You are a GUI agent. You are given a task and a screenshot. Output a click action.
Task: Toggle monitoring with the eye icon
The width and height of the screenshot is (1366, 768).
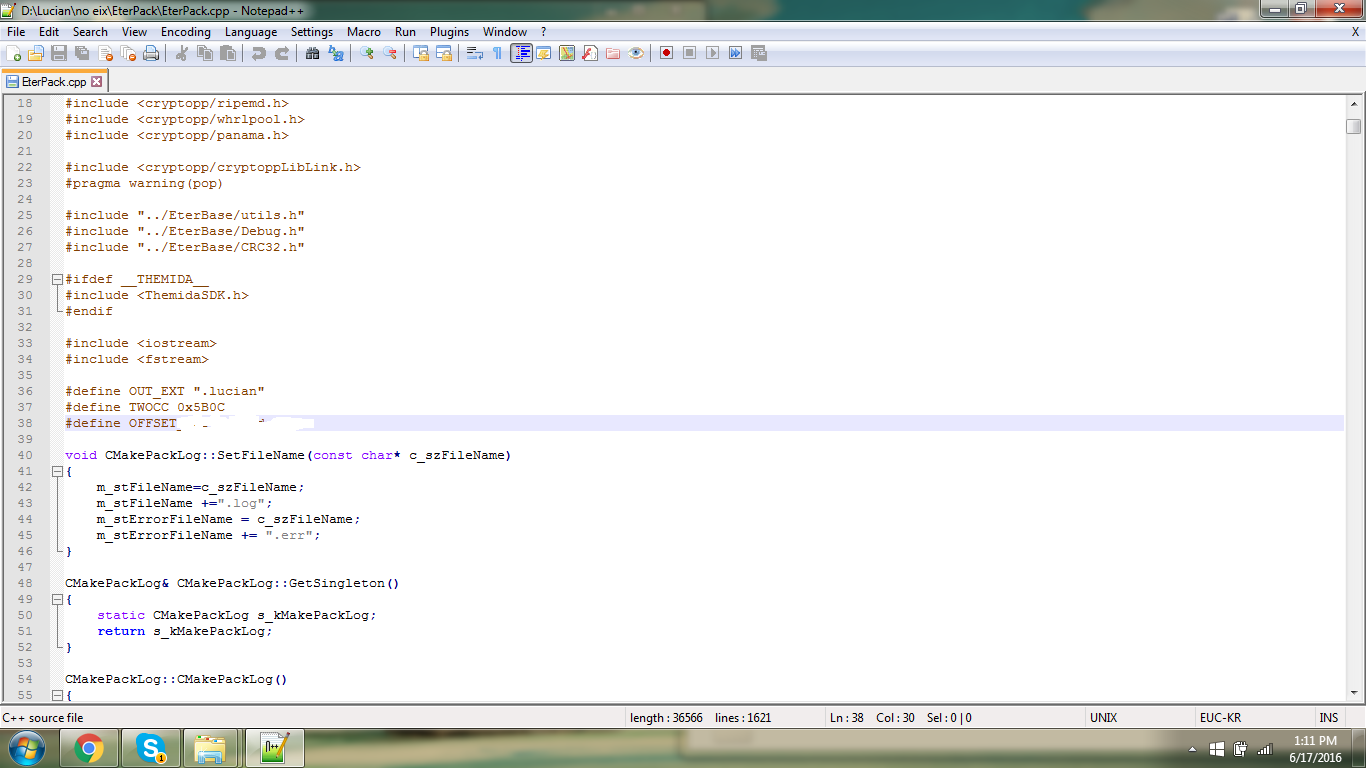[x=636, y=53]
